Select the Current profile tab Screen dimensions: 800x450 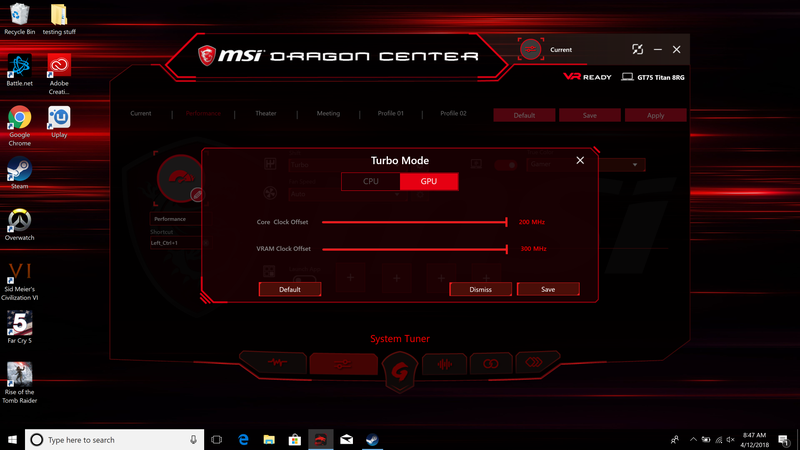point(140,113)
